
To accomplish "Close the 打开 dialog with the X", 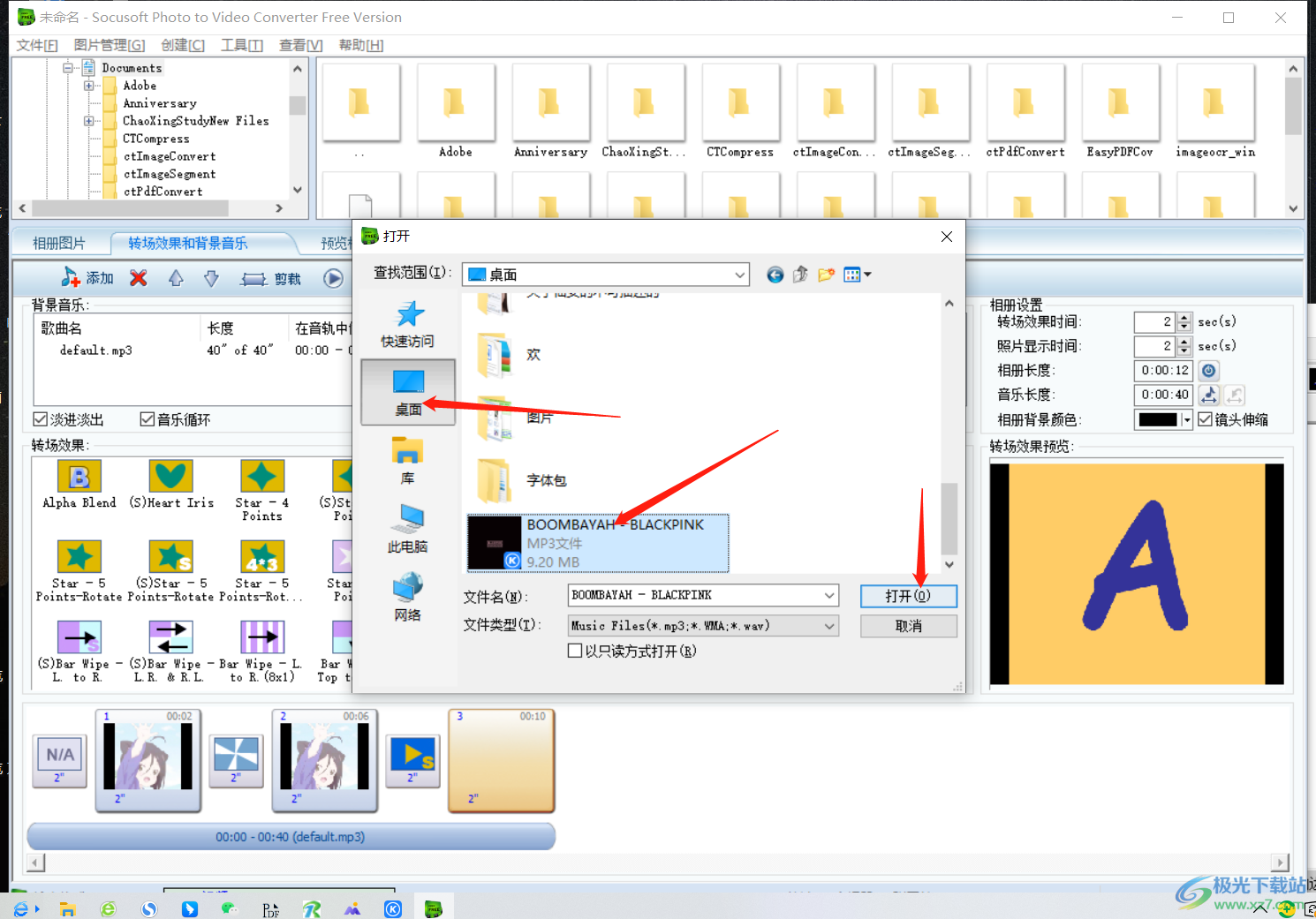I will click(946, 237).
